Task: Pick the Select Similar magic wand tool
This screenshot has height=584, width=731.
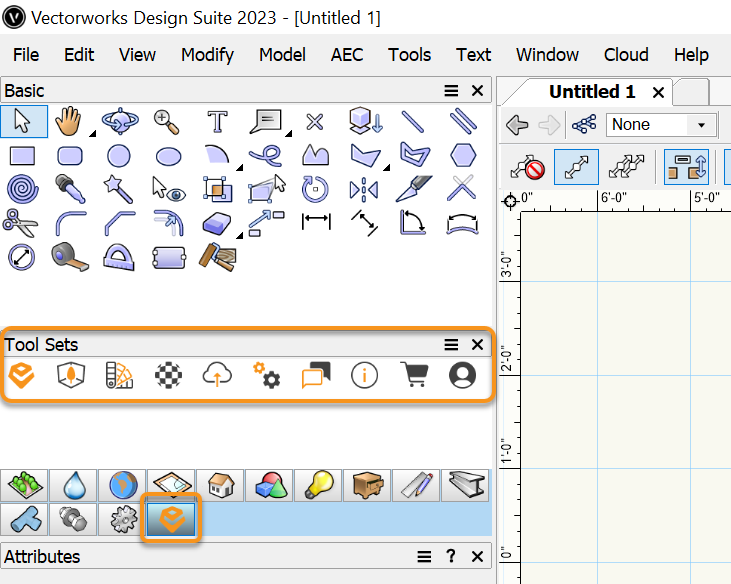Action: pyautogui.click(x=119, y=189)
